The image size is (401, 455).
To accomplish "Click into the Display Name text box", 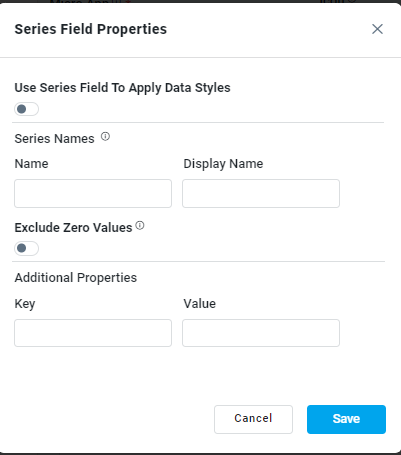I will pyautogui.click(x=261, y=193).
